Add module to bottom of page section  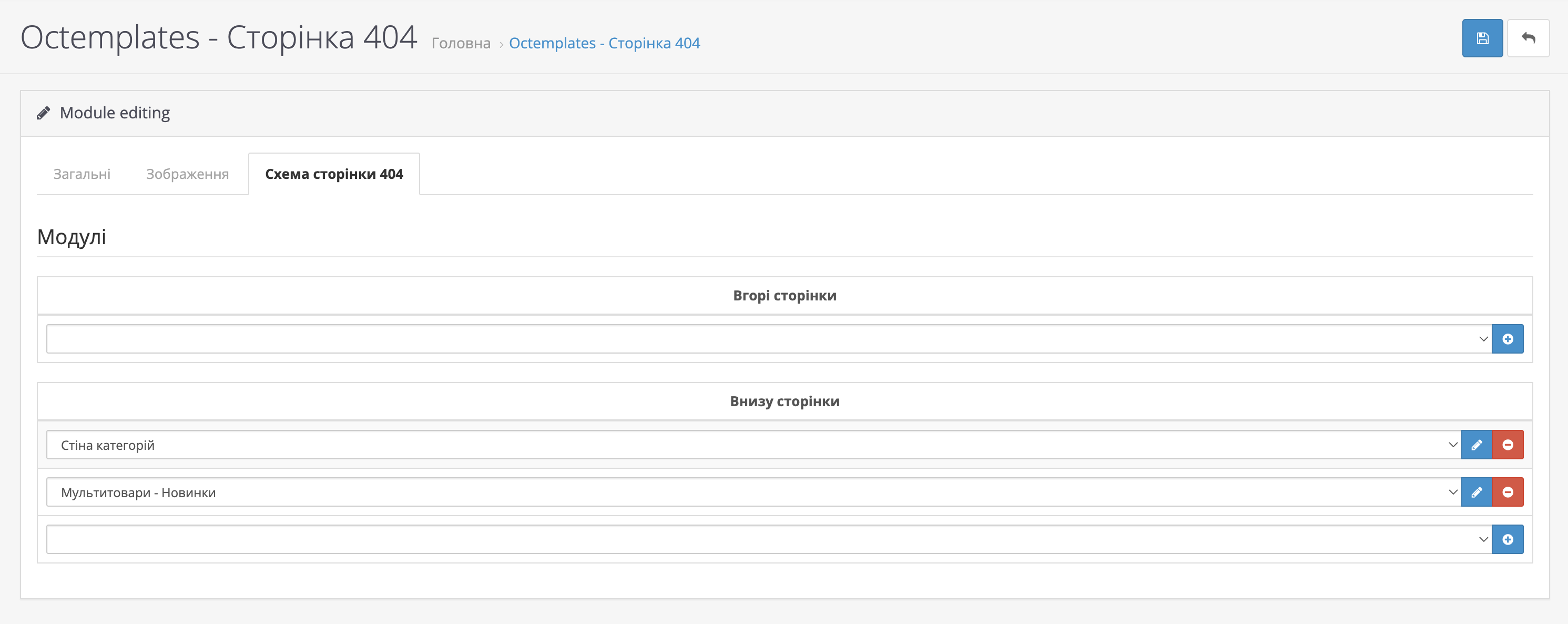[1507, 539]
